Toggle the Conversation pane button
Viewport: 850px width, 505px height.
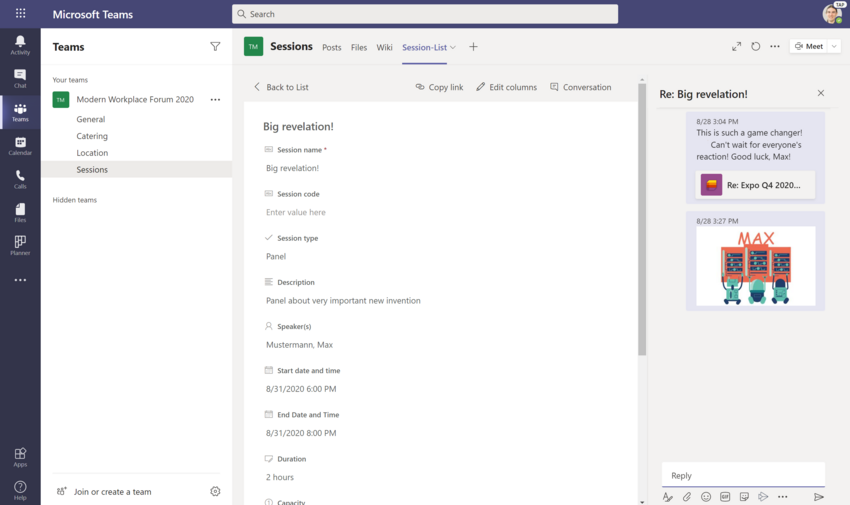pos(581,87)
